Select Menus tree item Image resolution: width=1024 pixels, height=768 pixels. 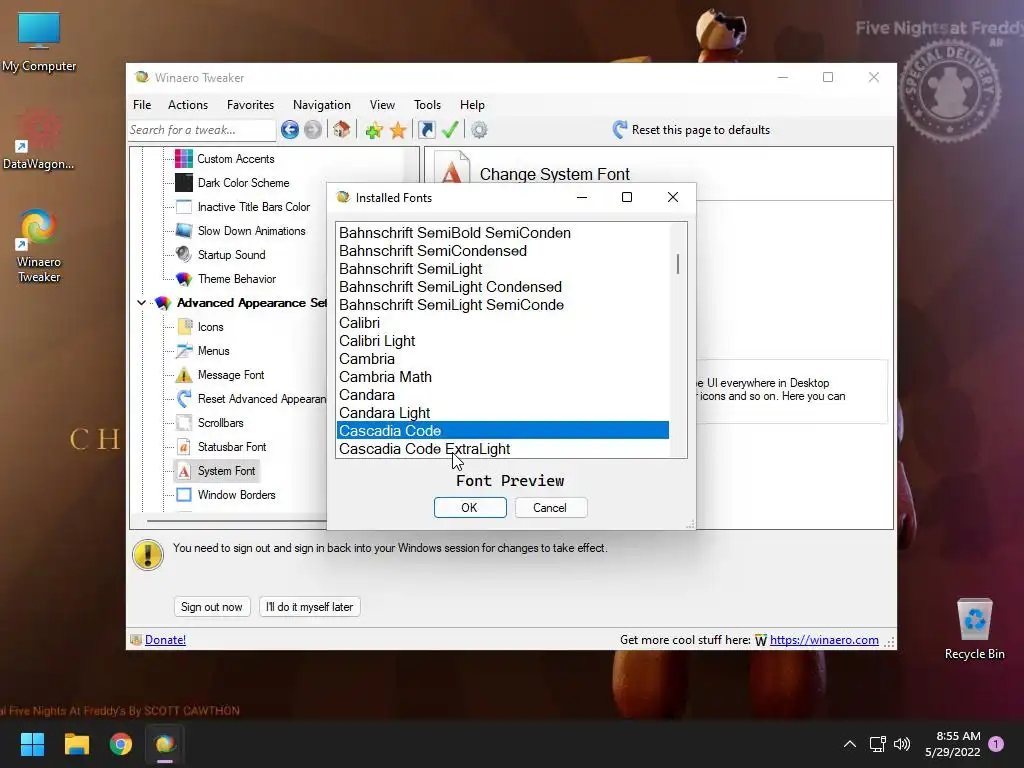(214, 351)
